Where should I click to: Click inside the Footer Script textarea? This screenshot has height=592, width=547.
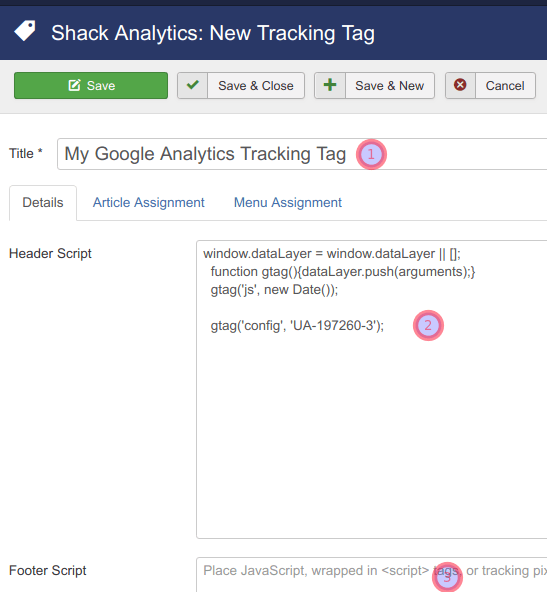tap(371, 575)
